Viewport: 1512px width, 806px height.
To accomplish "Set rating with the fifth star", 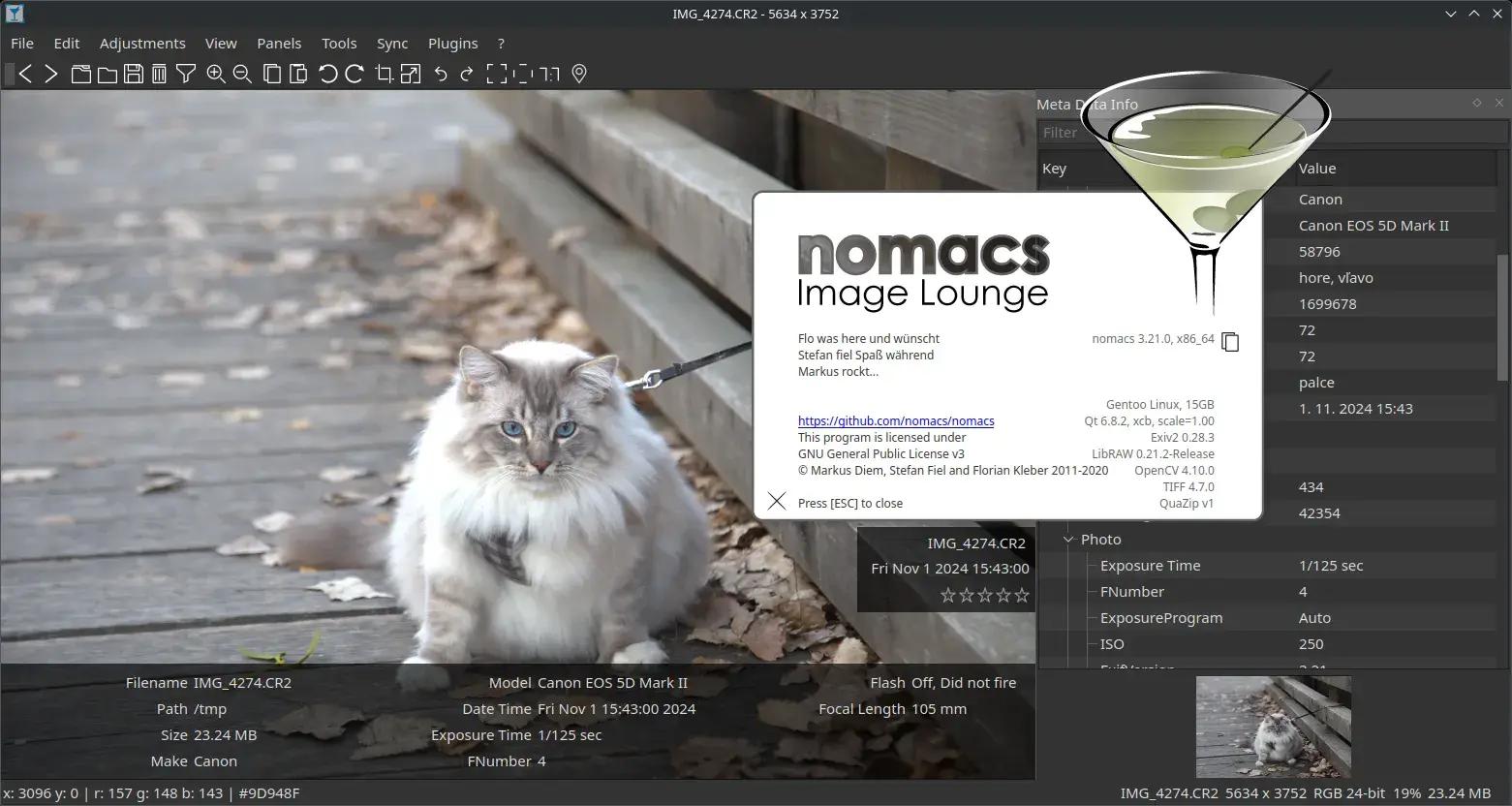I will click(1022, 595).
